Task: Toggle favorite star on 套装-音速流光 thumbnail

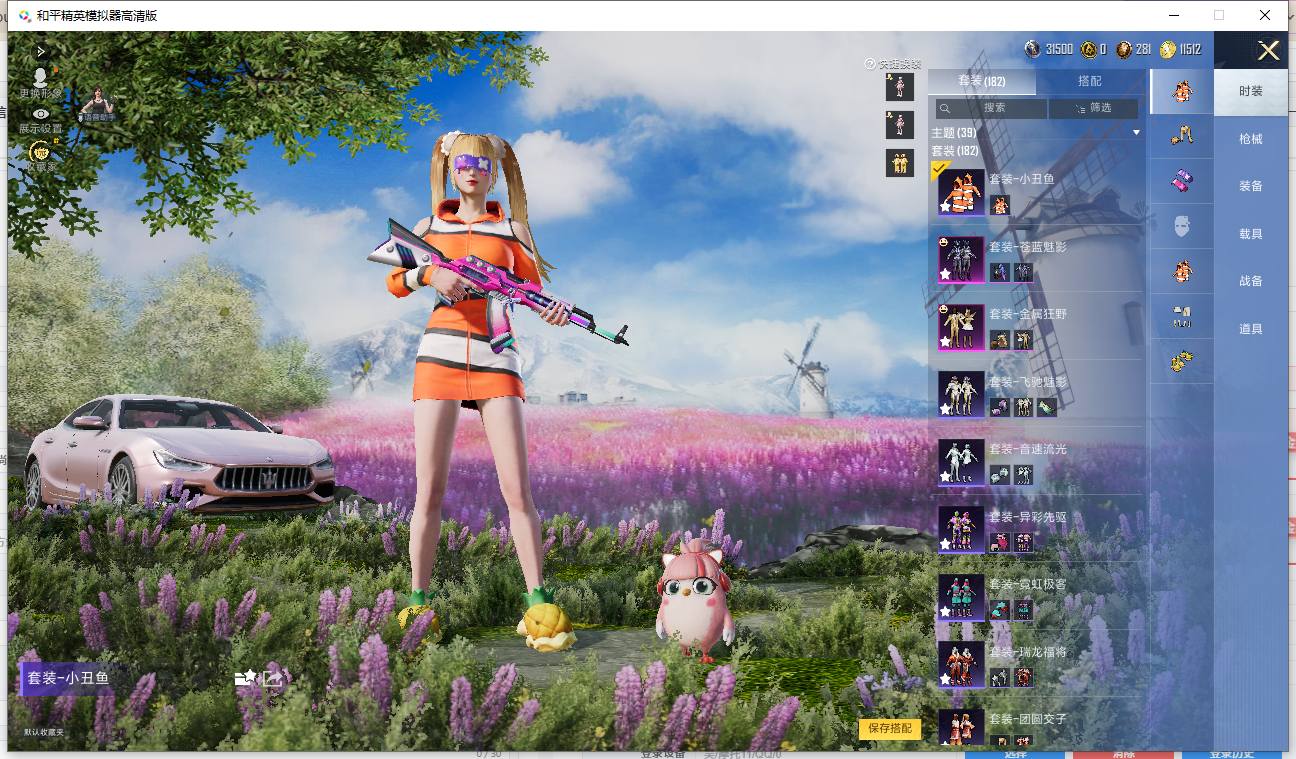Action: click(x=945, y=476)
